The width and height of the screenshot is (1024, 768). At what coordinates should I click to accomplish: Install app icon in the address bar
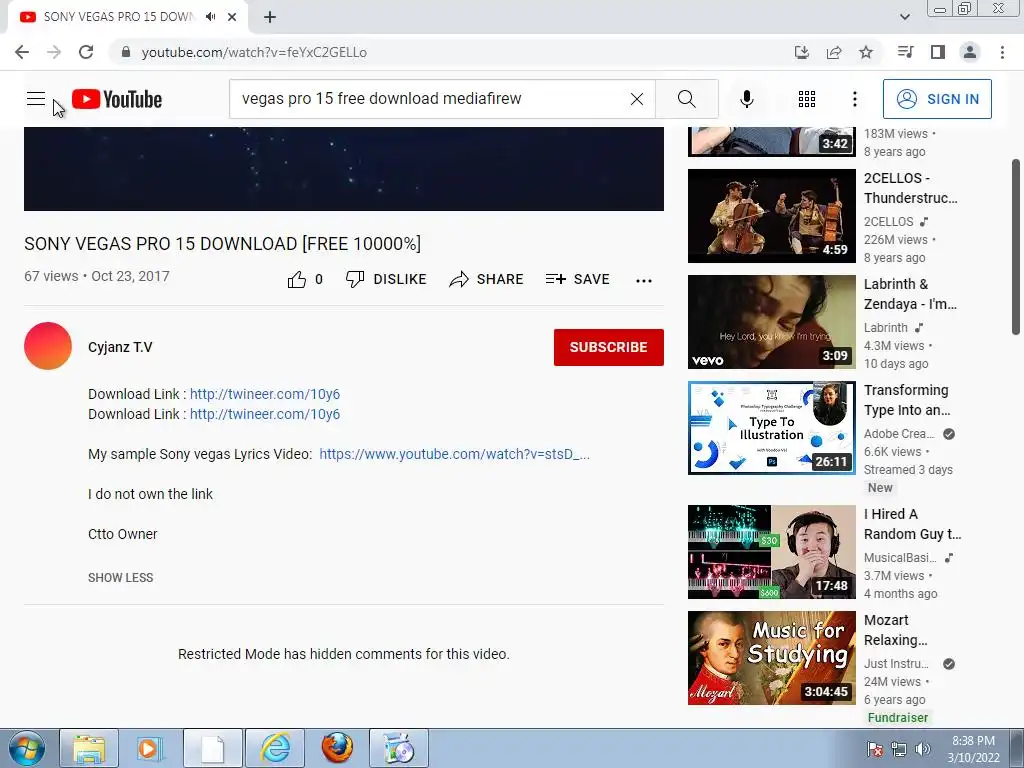point(802,52)
